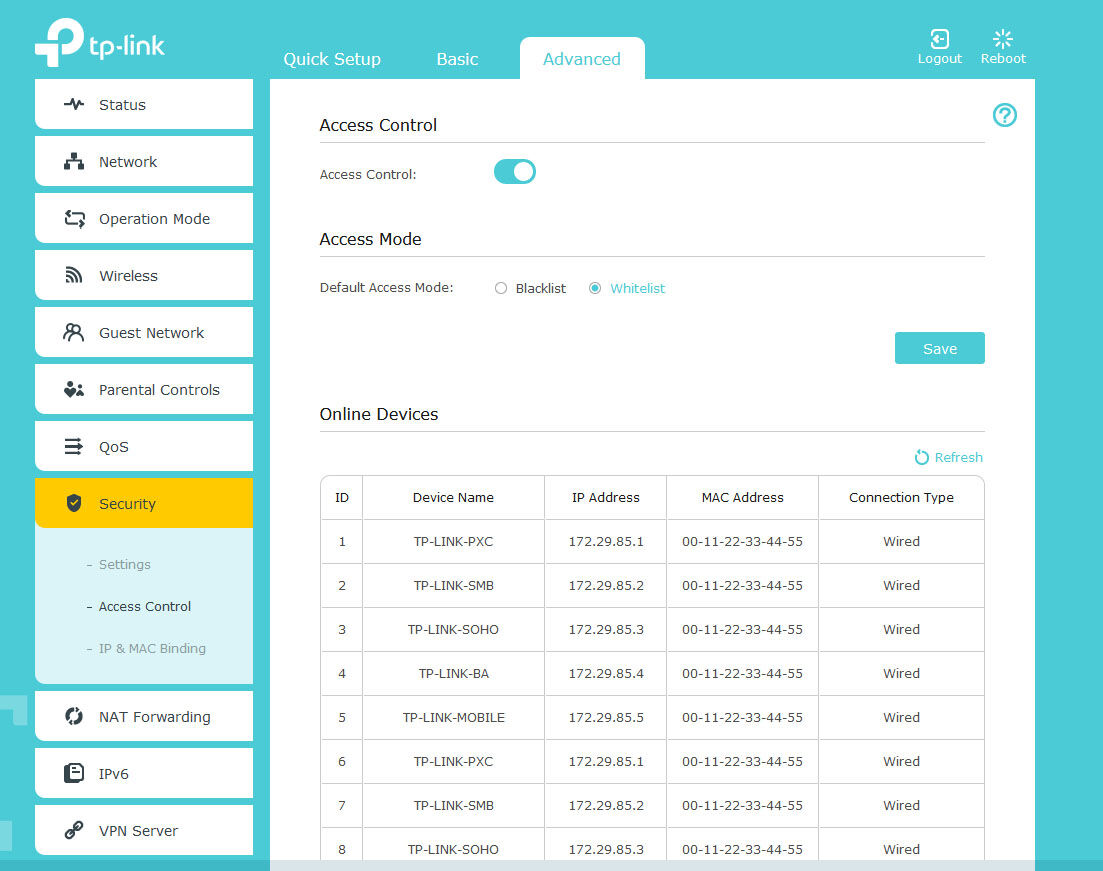Select row 7 device TP-LINK-SMB
This screenshot has width=1103, height=871.
453,806
